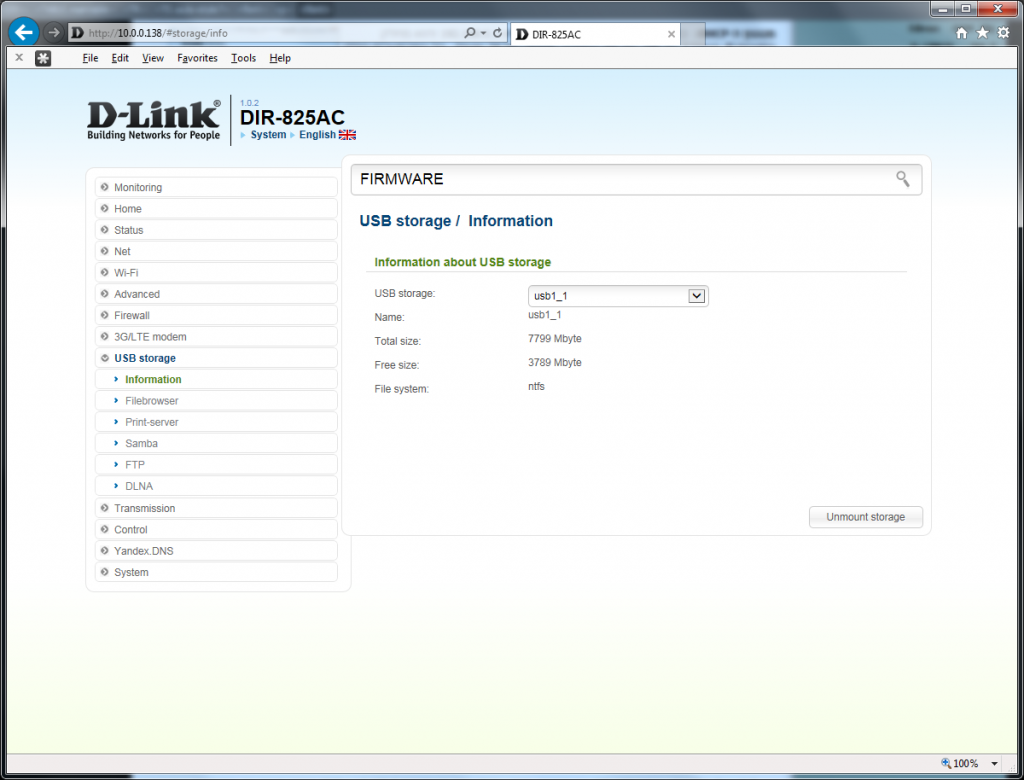
Task: Go to the Samba submenu item
Action: [x=141, y=444]
